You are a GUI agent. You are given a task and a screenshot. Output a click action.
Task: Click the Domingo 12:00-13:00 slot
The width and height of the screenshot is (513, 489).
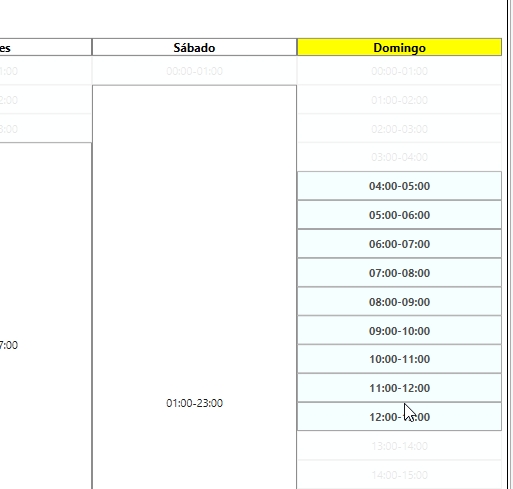[399, 417]
